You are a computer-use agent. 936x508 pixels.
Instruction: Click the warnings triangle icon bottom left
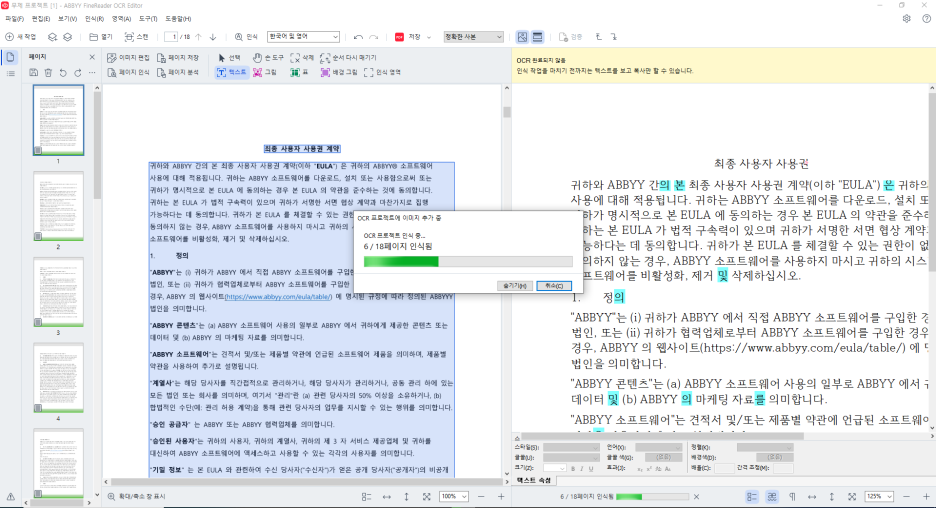tap(11, 497)
